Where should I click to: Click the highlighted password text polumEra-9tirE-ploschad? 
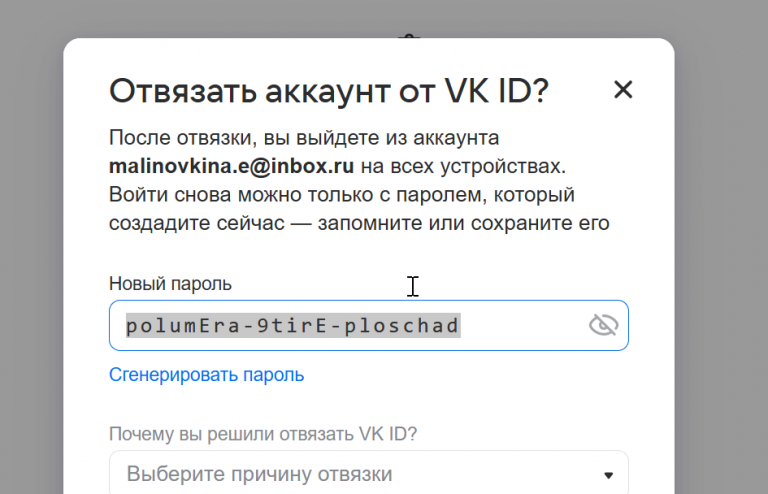292,326
